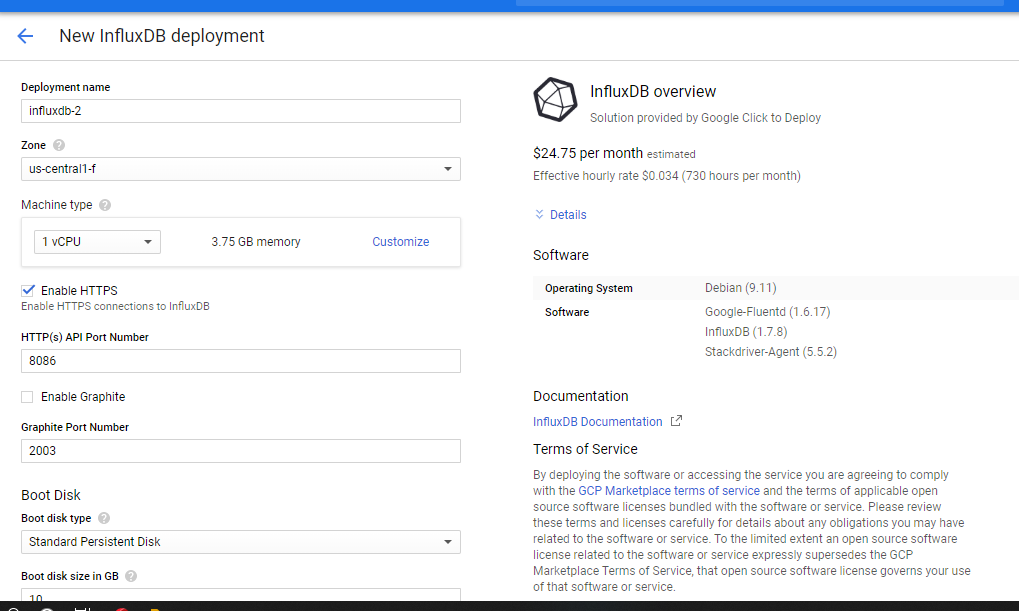Click the back arrow icon
This screenshot has width=1019, height=611.
coord(25,36)
